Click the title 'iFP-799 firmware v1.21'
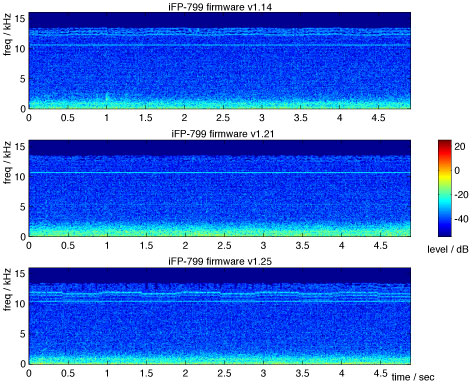 pos(222,134)
